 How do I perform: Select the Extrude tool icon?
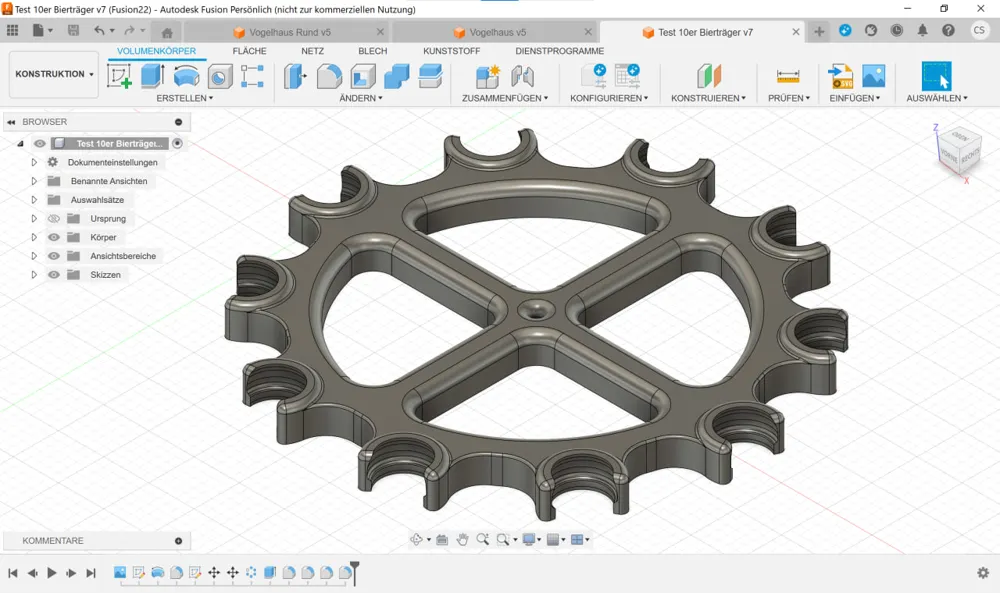152,76
